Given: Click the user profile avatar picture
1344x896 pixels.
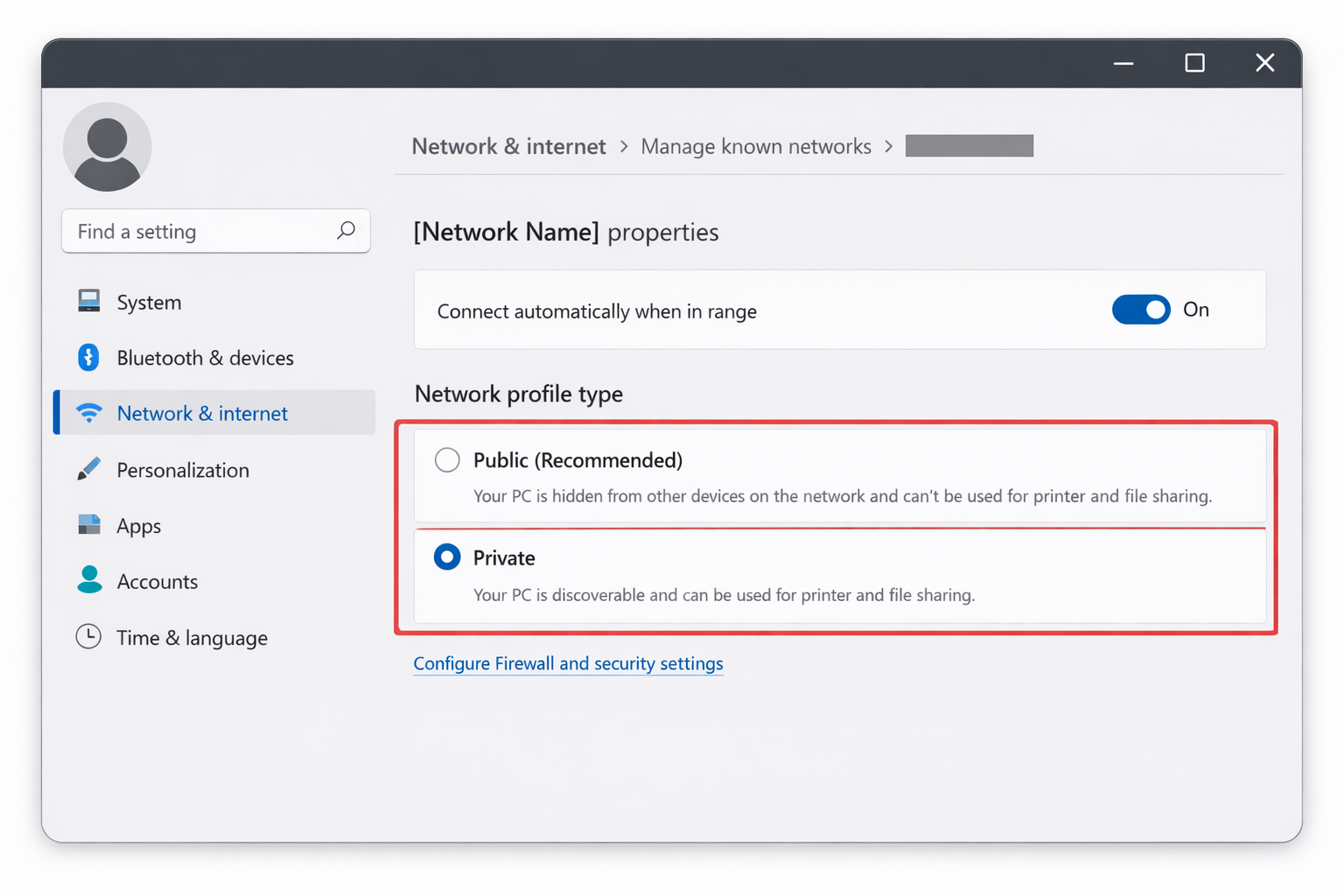Looking at the screenshot, I should click(x=107, y=146).
